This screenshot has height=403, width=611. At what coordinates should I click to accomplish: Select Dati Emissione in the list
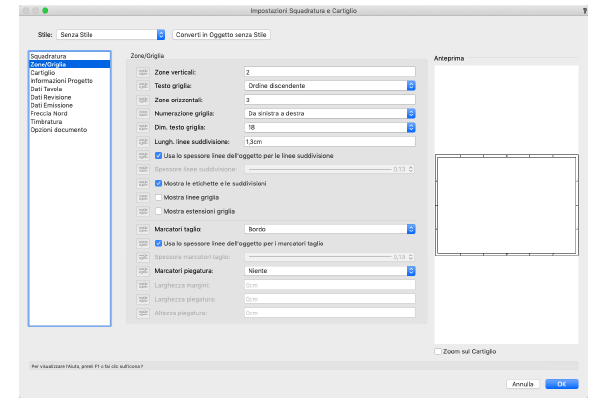click(x=70, y=105)
